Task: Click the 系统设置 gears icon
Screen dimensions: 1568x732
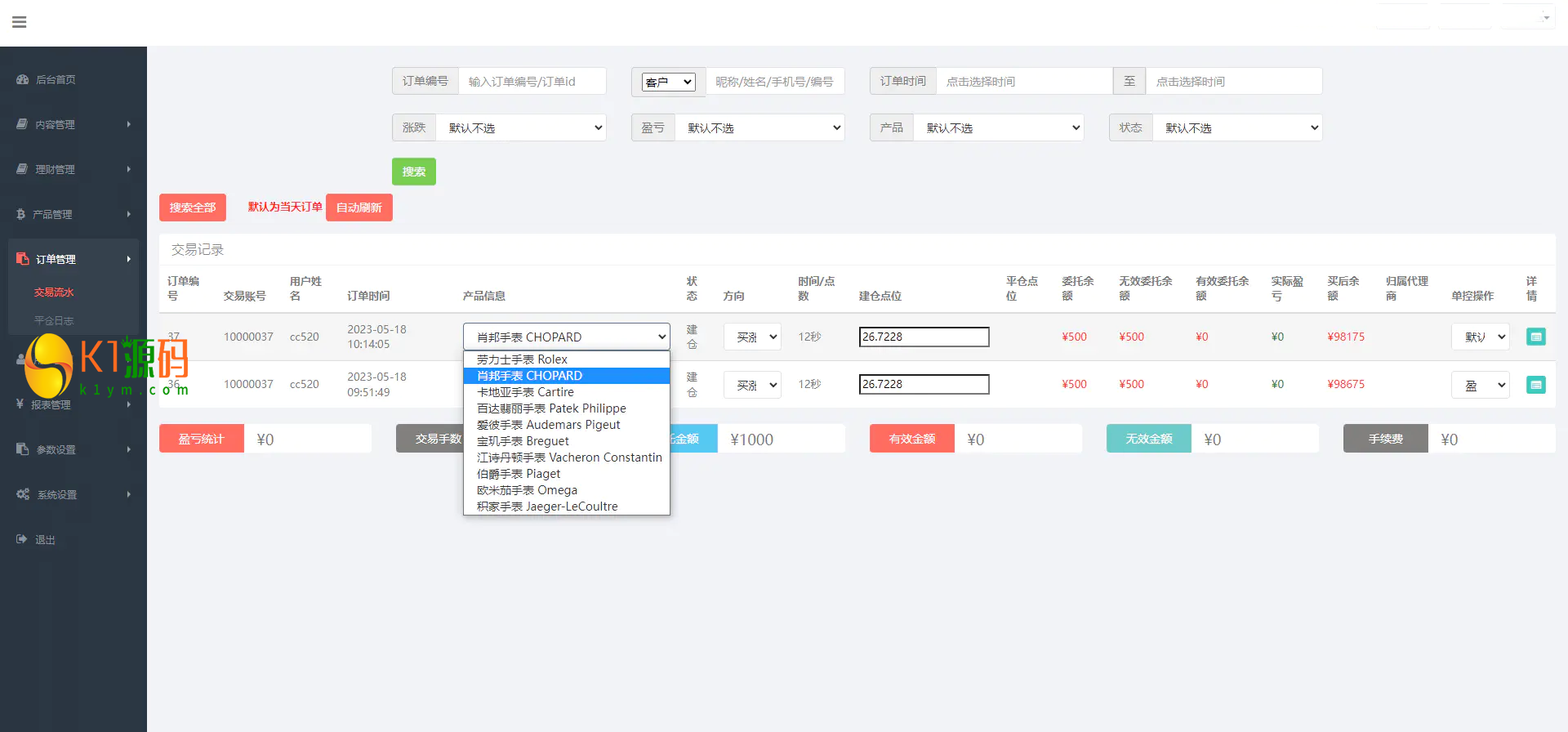Action: click(x=23, y=494)
